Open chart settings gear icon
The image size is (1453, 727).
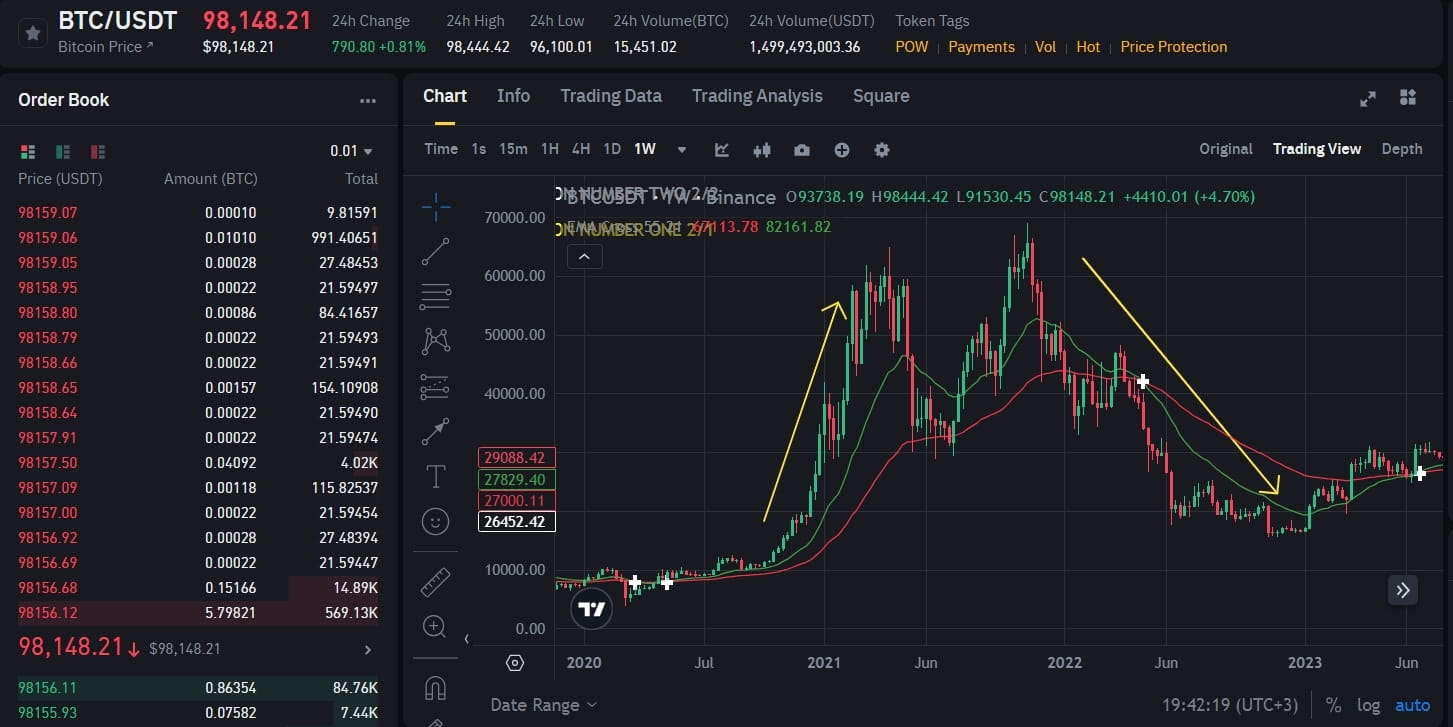coord(881,150)
